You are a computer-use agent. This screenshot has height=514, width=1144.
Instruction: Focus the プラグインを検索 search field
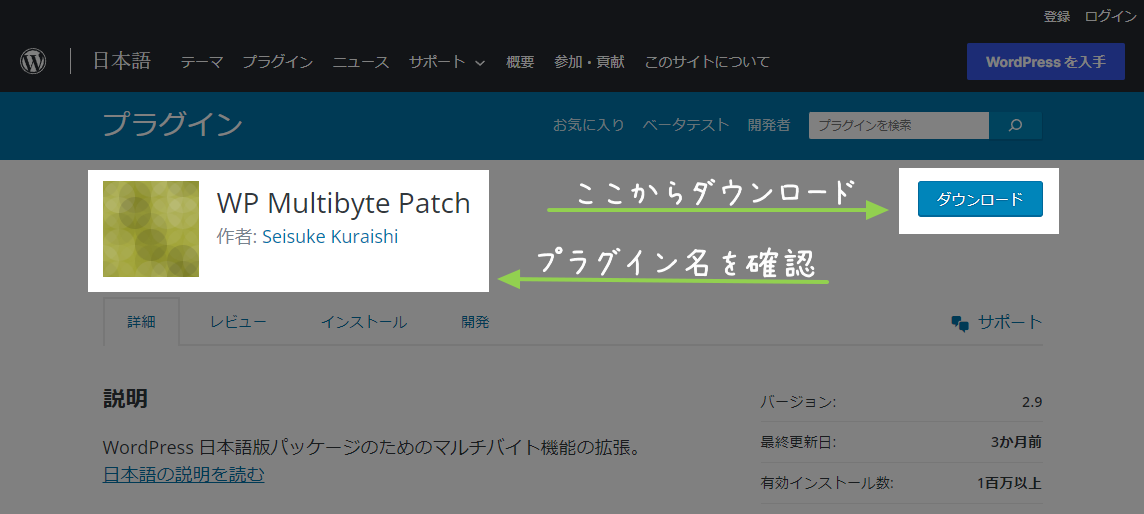pyautogui.click(x=899, y=125)
